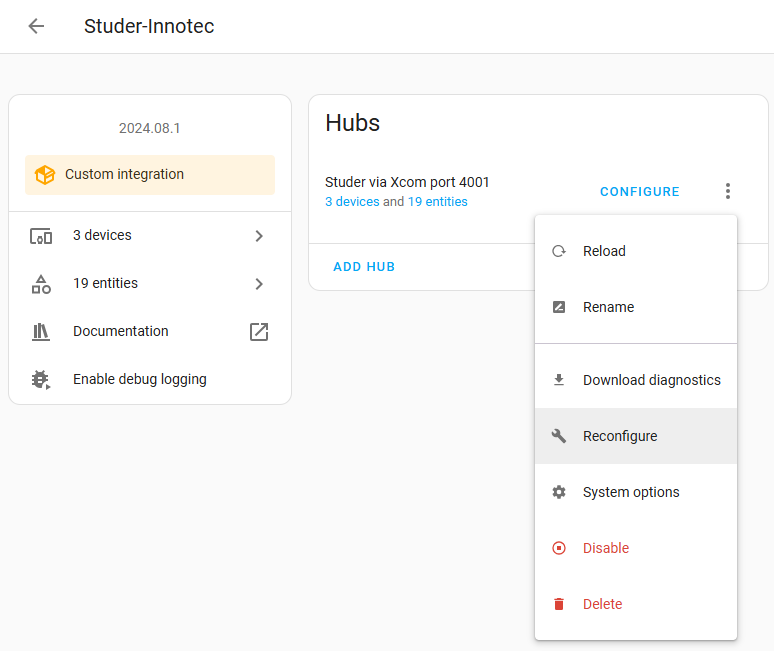This screenshot has height=651, width=774.
Task: Click the orange custom integration cube icon
Action: pos(44,175)
